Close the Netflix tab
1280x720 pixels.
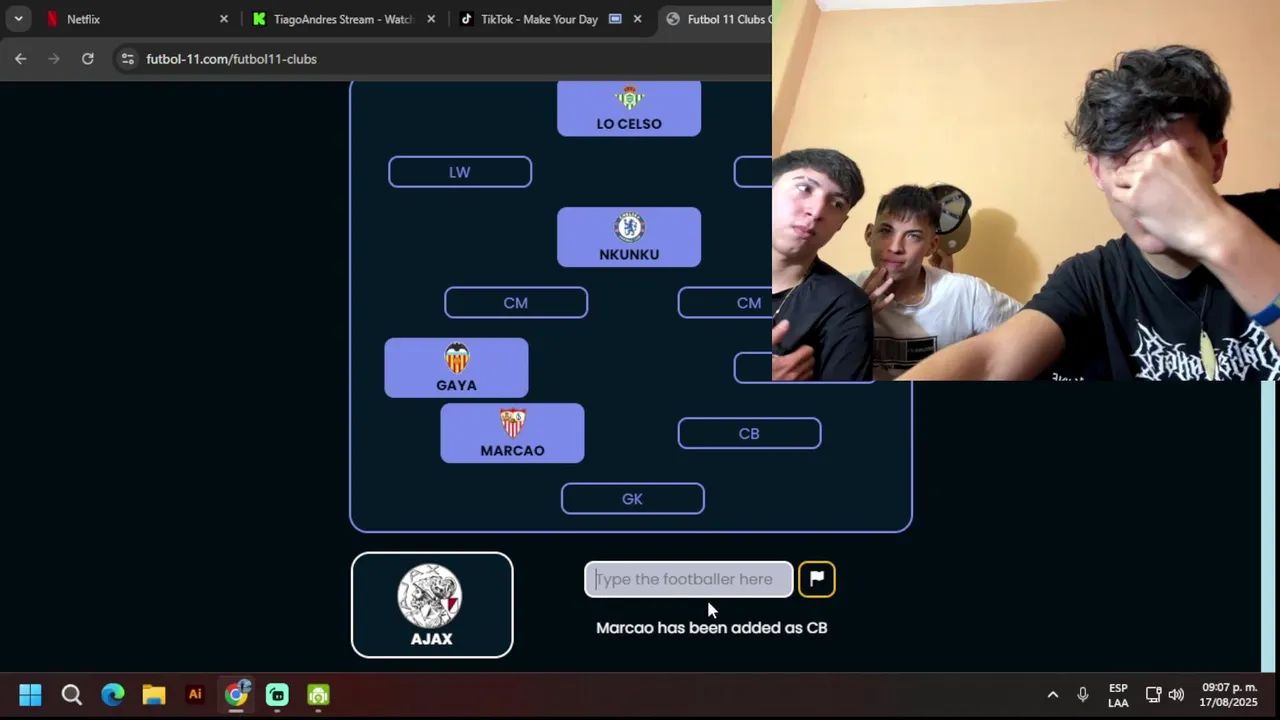coord(224,19)
